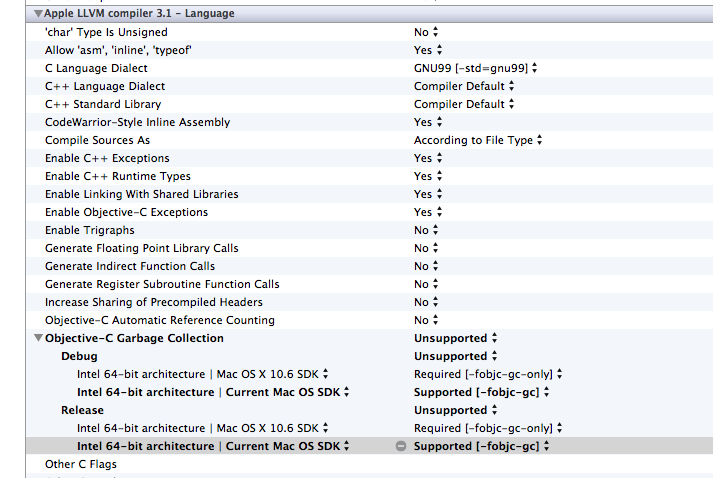Change Enable C++ Runtime Types value
The height and width of the screenshot is (478, 713).
tap(428, 176)
